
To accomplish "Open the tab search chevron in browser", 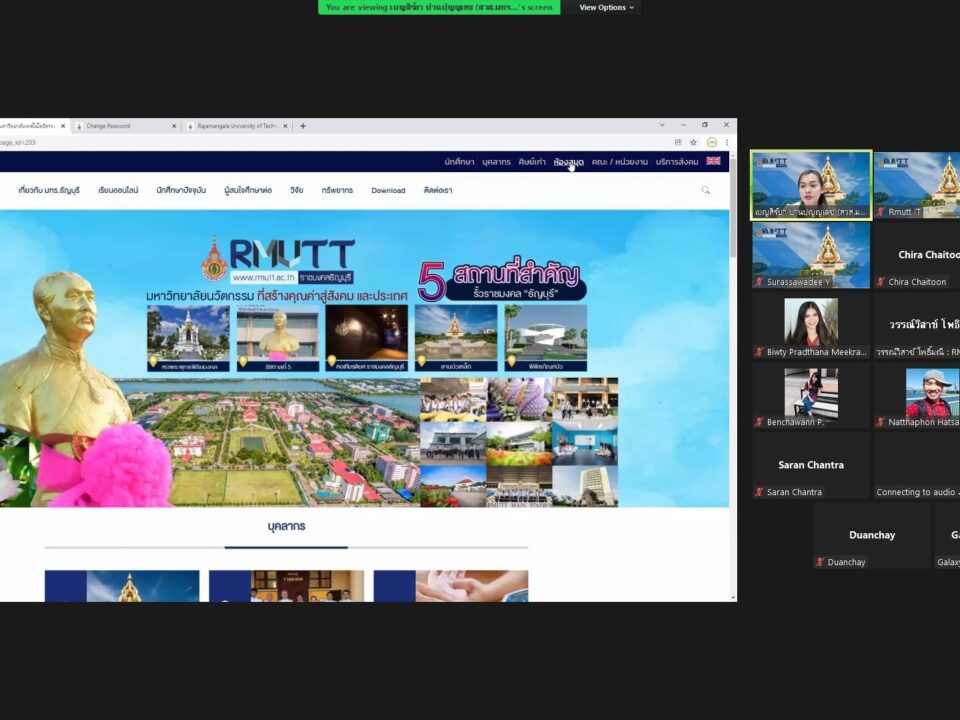I will (x=662, y=125).
